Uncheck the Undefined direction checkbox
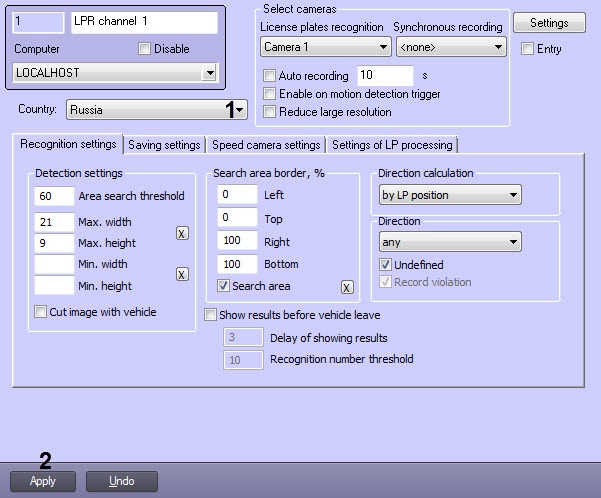Screen dimensions: 601x498 (x=386, y=265)
